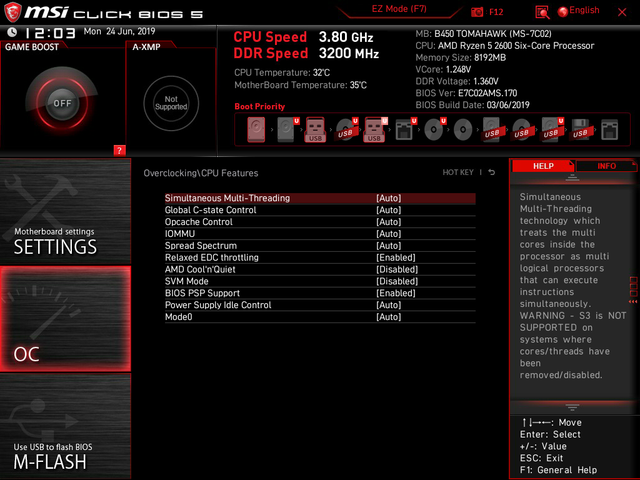Select the USB floppy boot device
The image size is (640, 480).
580,130
